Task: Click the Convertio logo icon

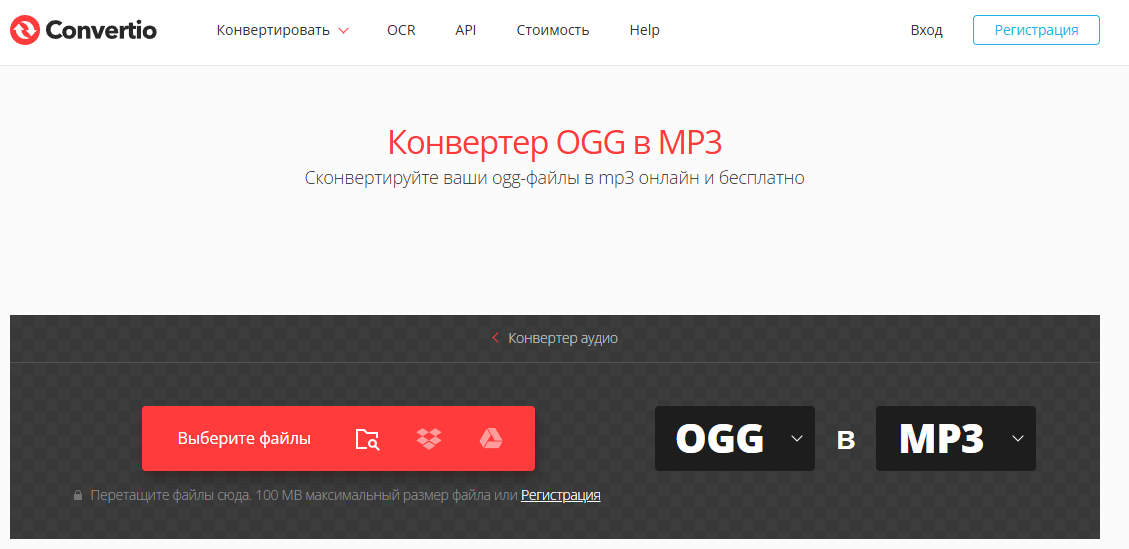Action: click(x=25, y=30)
